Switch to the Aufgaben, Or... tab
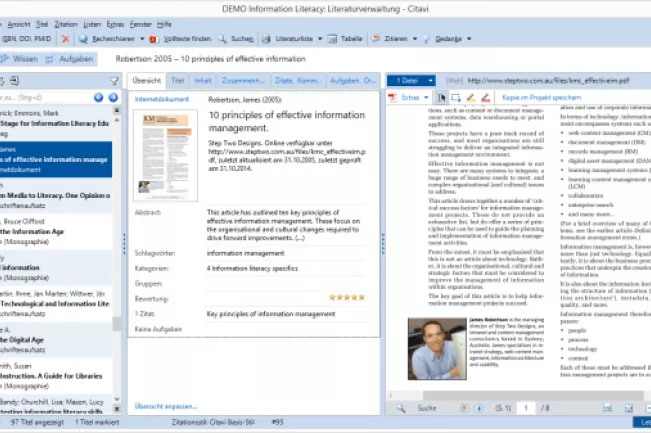 [352, 81]
